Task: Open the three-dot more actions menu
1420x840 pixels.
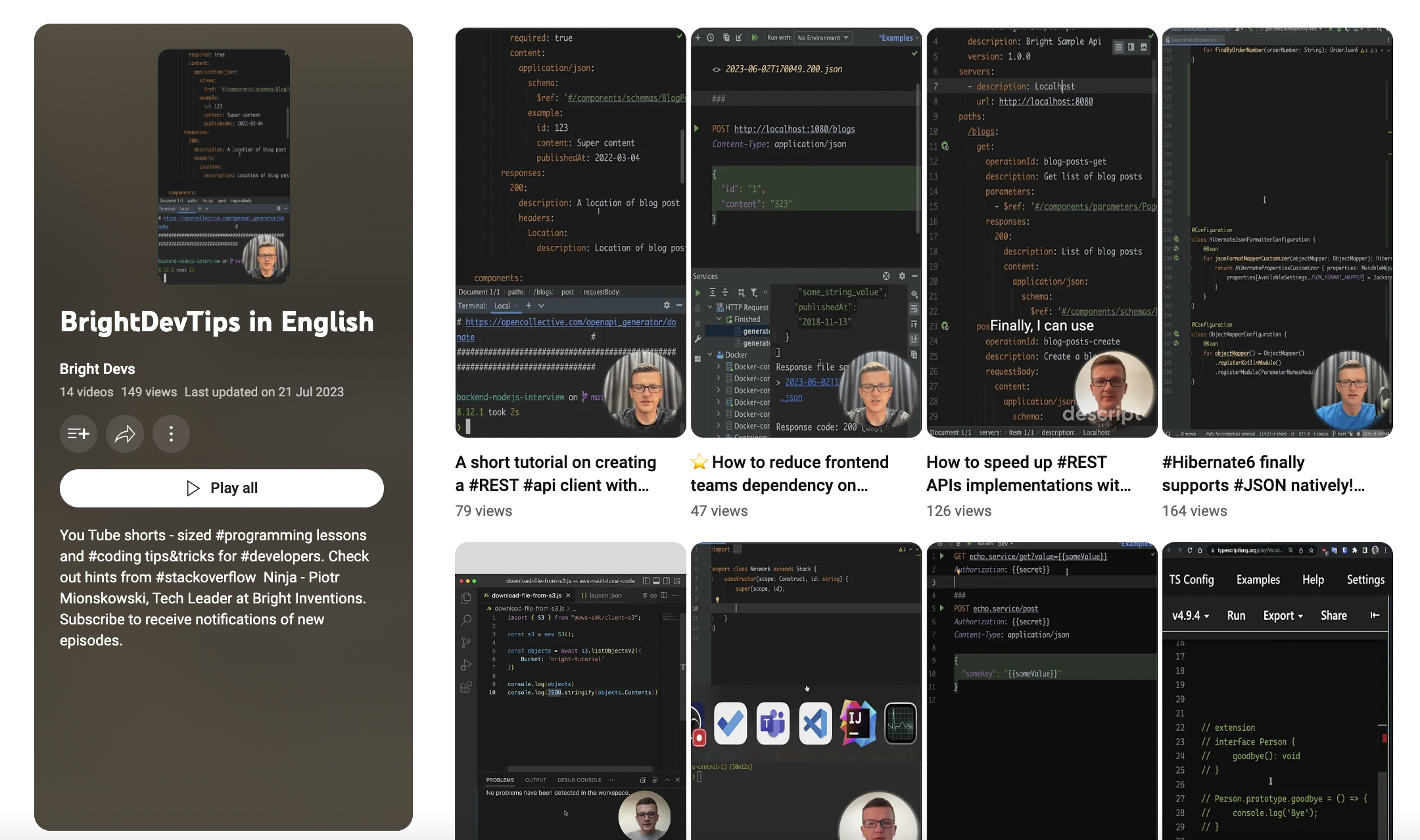Action: (171, 434)
